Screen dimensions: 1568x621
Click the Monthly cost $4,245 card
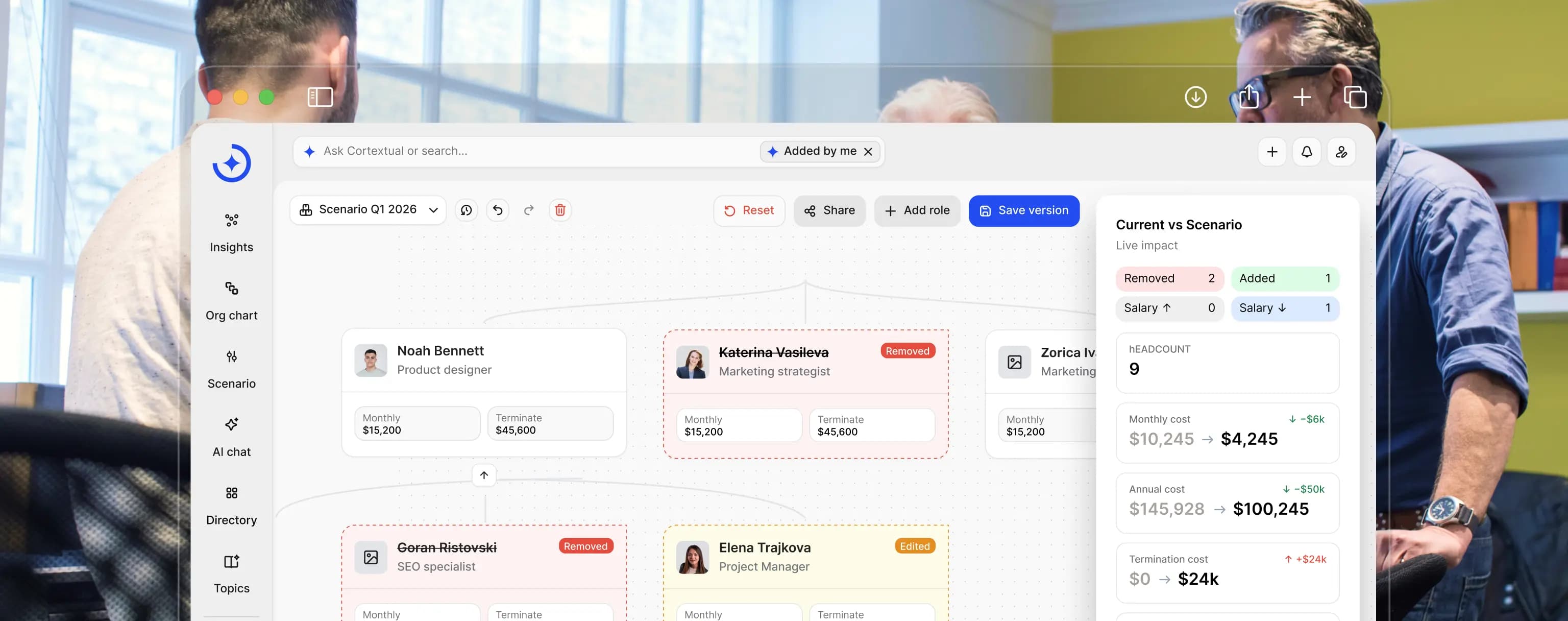pos(1227,433)
